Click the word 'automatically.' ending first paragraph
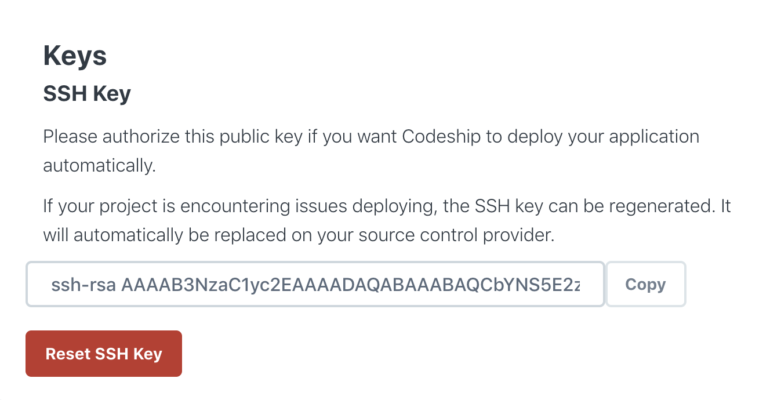 pos(99,165)
